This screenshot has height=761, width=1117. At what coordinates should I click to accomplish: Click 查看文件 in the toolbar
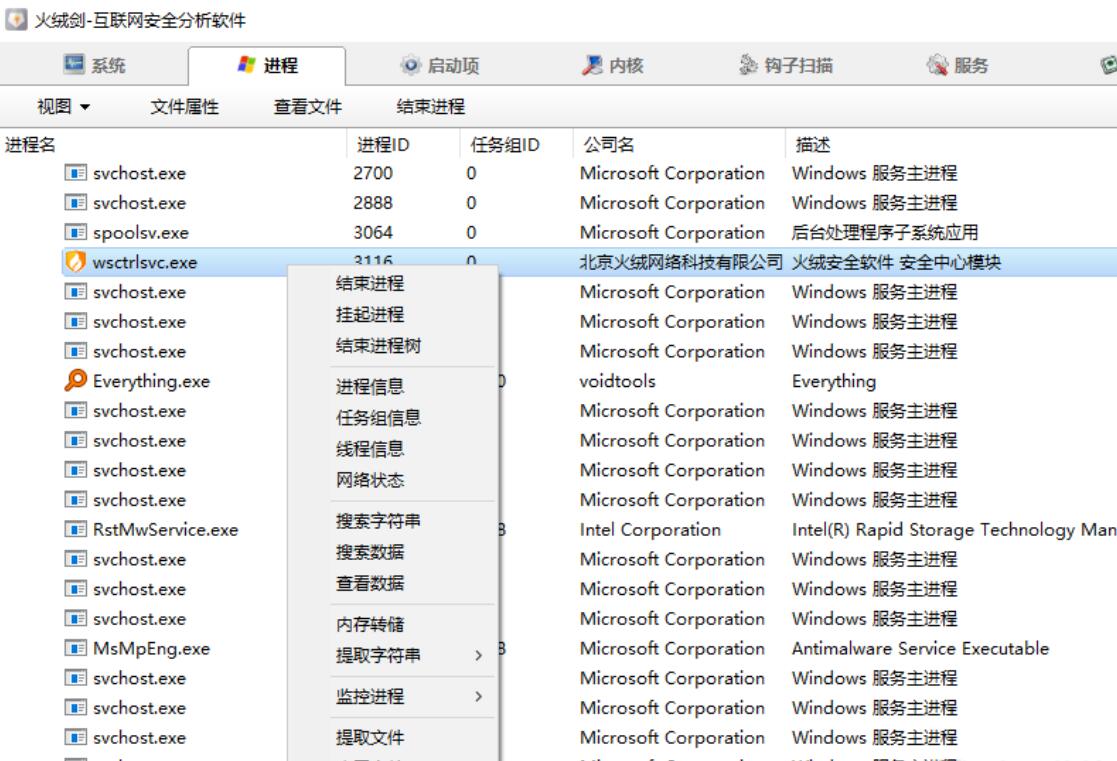coord(308,107)
